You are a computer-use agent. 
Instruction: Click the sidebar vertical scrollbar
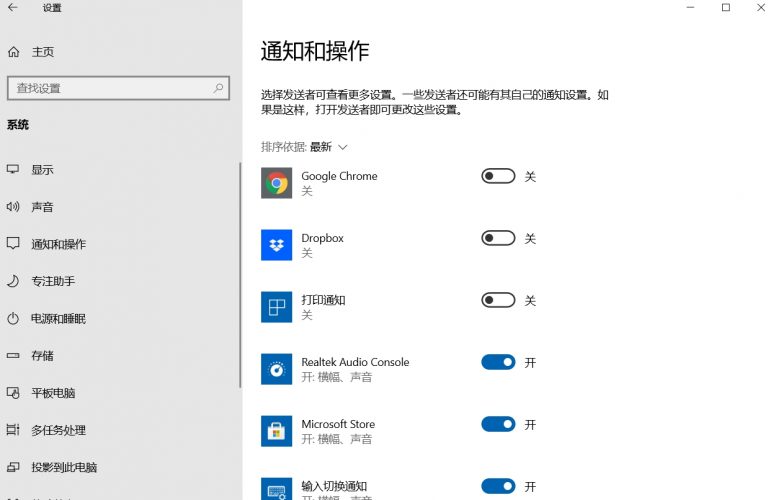(x=240, y=275)
